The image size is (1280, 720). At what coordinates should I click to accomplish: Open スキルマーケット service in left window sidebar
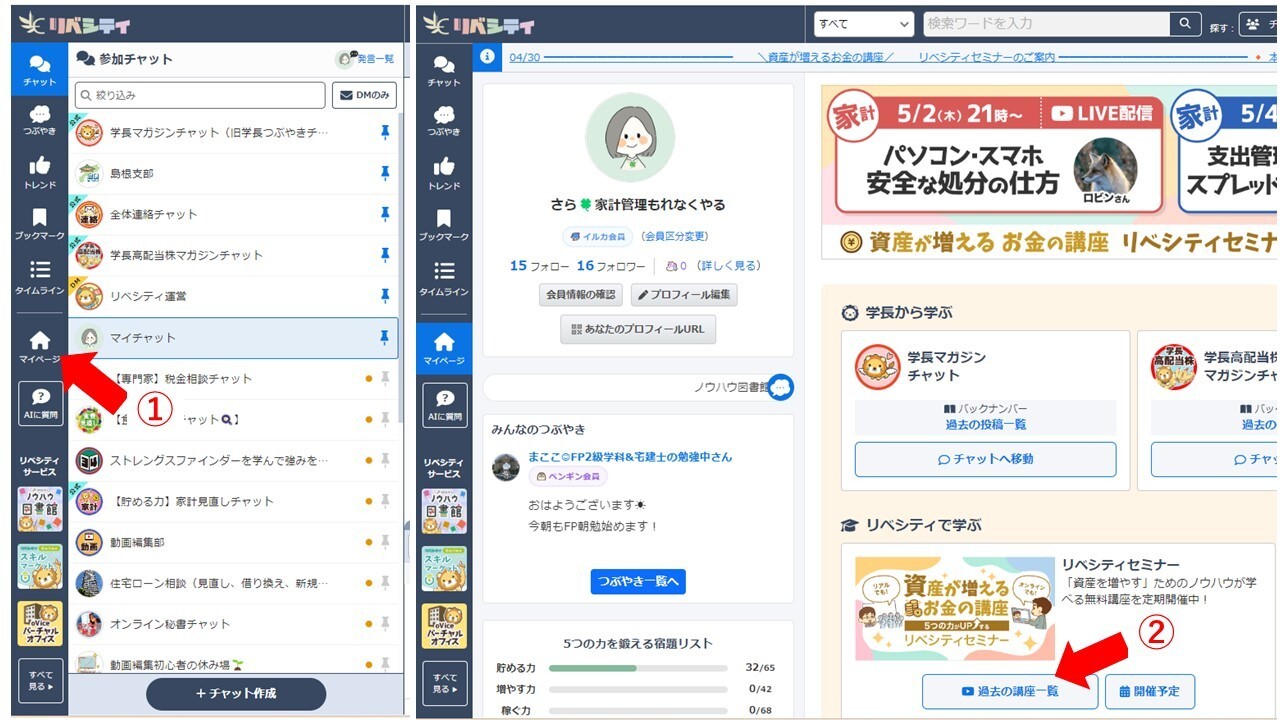(x=40, y=566)
